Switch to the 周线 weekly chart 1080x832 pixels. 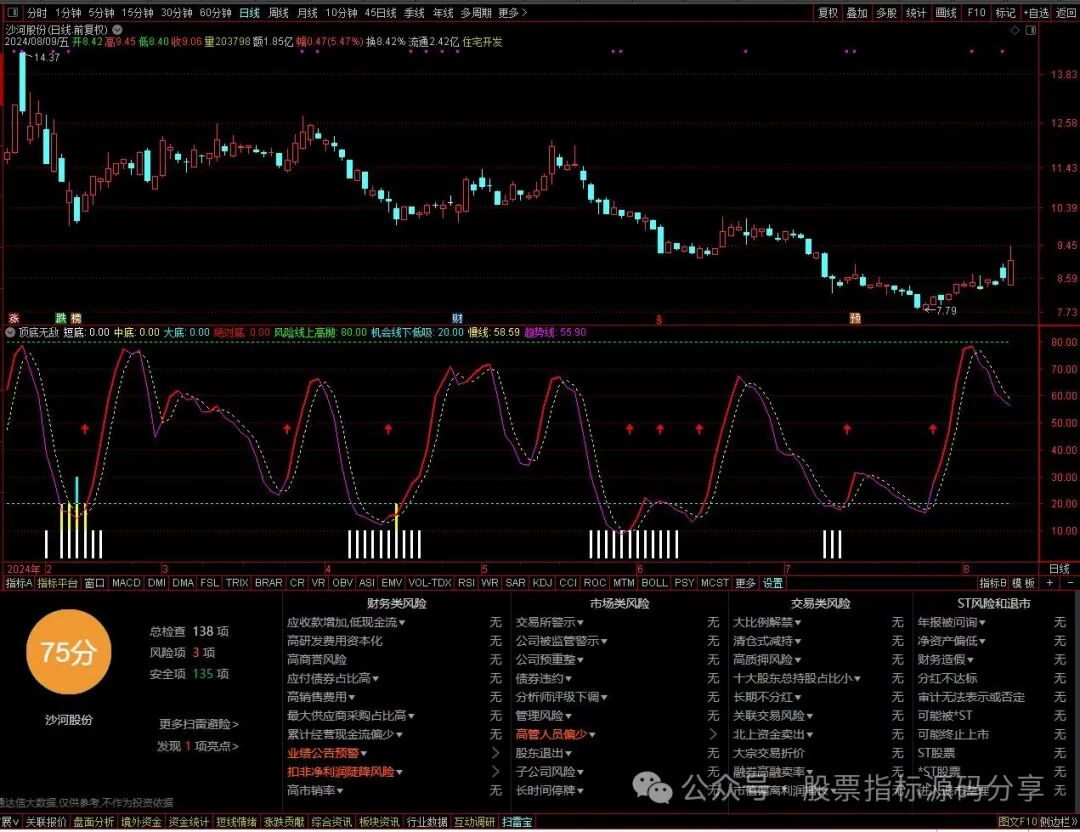pyautogui.click(x=278, y=12)
